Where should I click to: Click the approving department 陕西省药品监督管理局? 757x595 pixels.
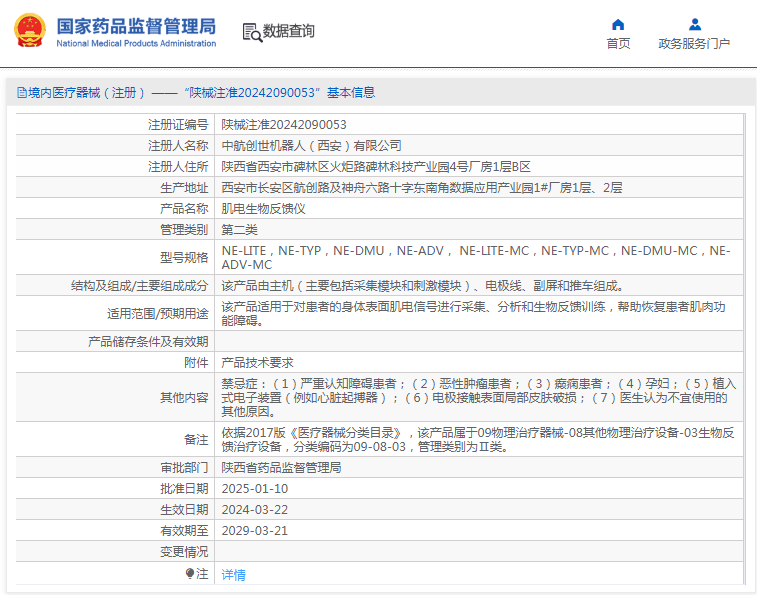coord(281,468)
